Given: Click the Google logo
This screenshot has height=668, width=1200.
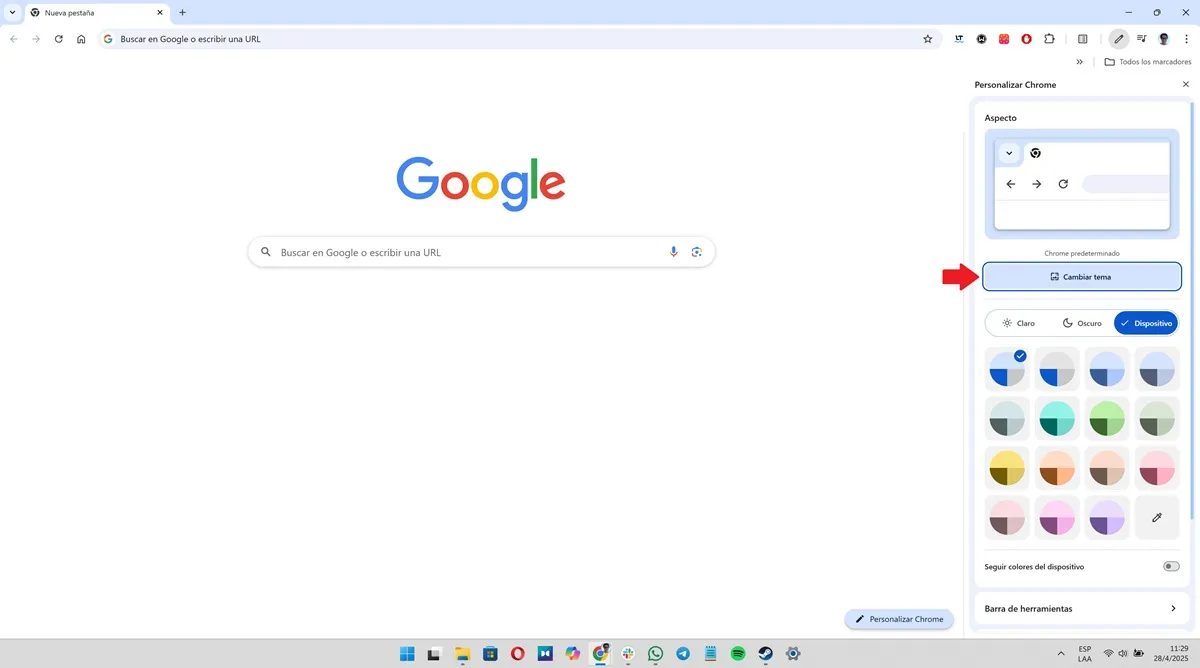Looking at the screenshot, I should (481, 183).
